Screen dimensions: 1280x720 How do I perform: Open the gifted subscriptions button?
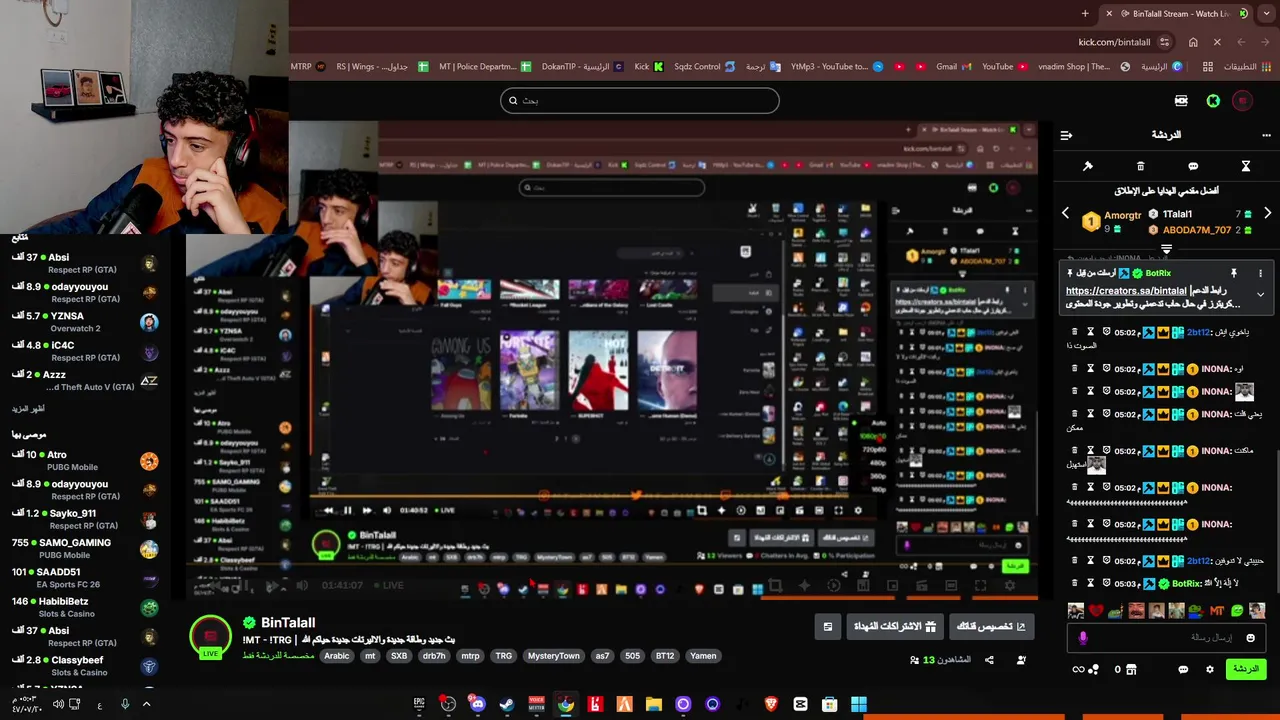(x=894, y=627)
